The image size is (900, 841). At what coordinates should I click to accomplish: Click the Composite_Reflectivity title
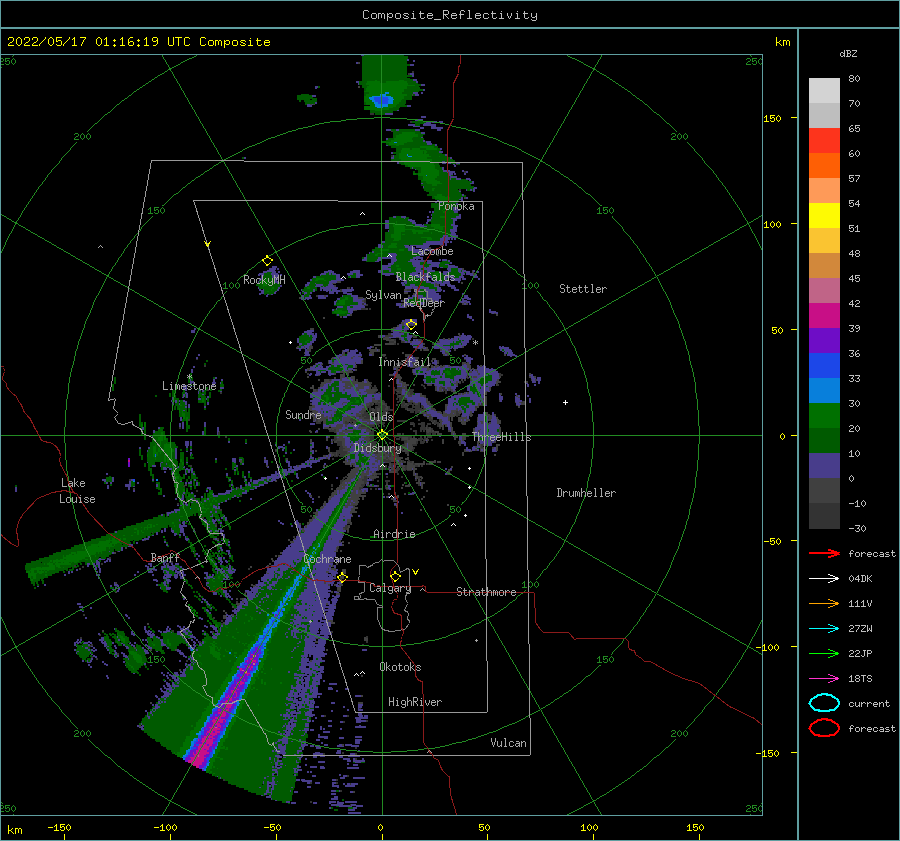pyautogui.click(x=450, y=15)
